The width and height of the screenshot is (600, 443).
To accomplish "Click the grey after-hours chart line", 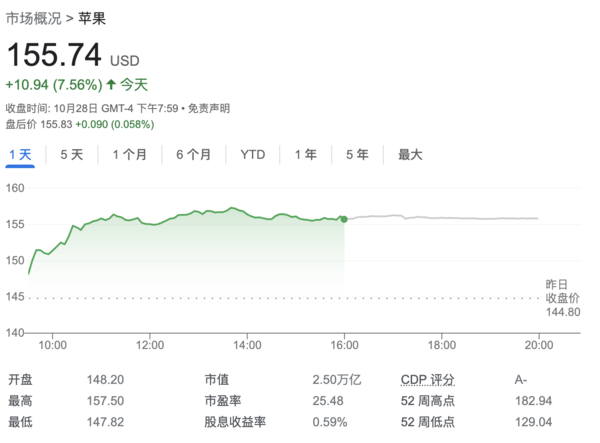I will coord(450,217).
